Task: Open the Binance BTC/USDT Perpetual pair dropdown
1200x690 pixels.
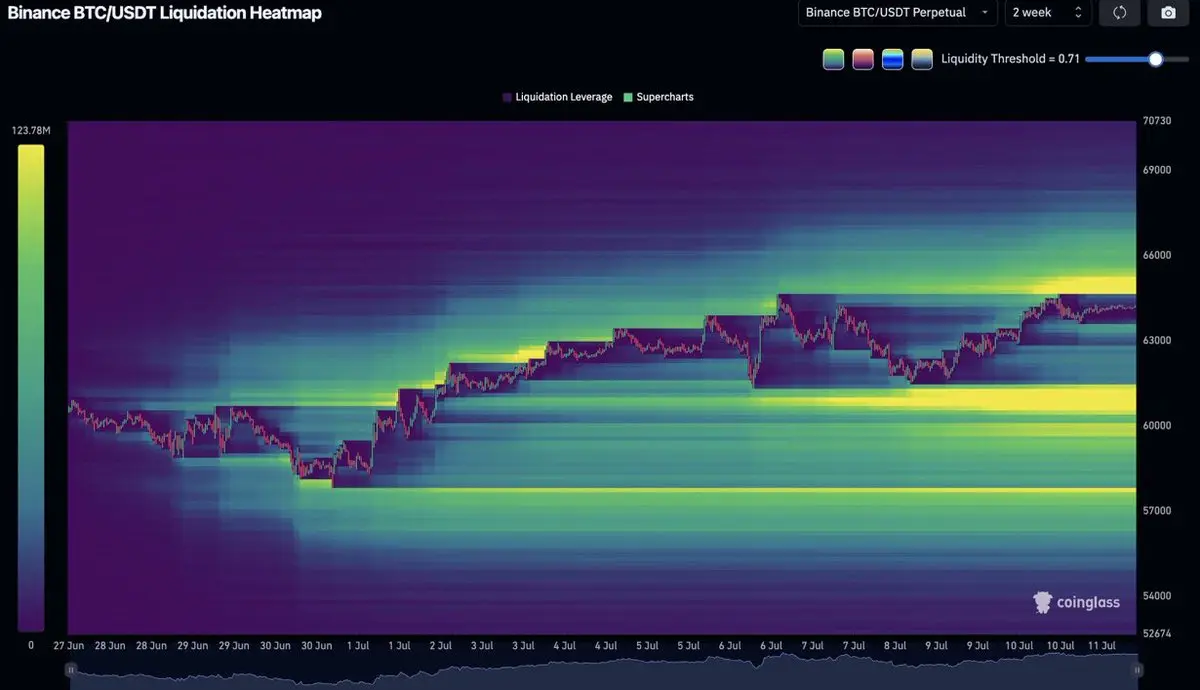Action: (x=897, y=13)
